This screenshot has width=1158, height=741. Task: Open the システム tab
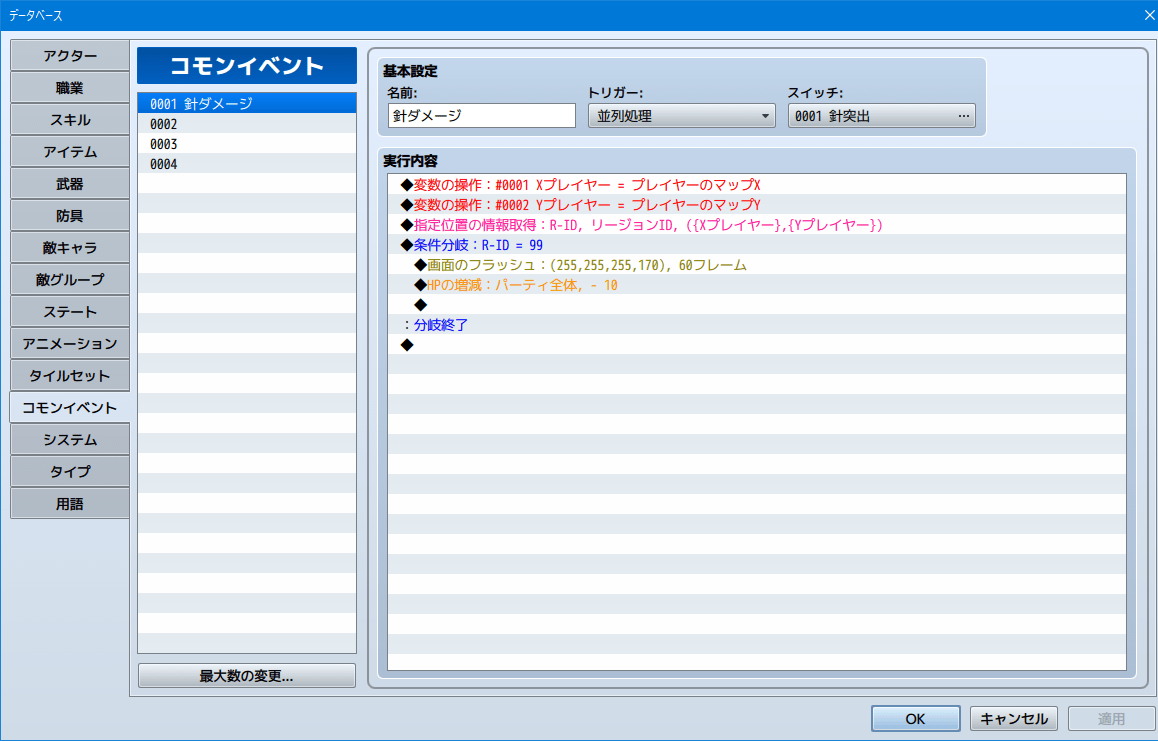pyautogui.click(x=70, y=440)
